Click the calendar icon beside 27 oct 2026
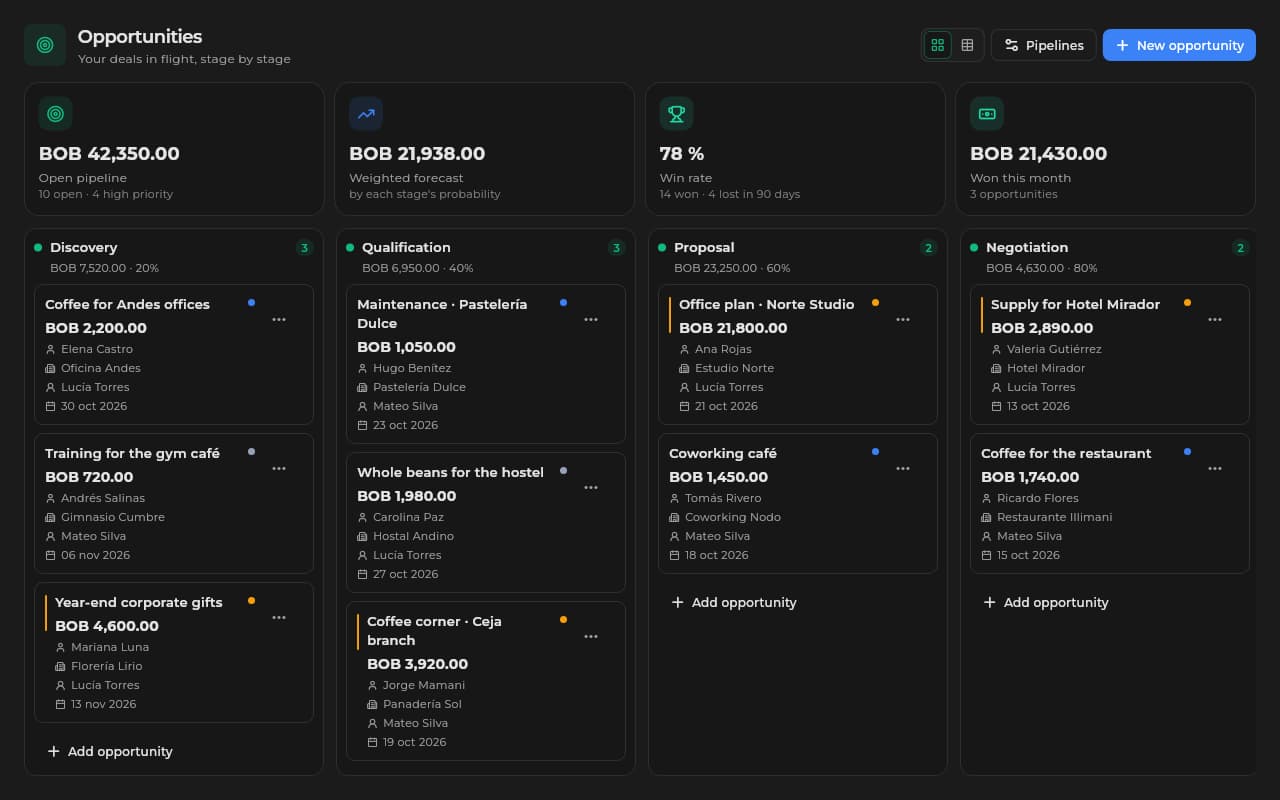 coord(362,574)
